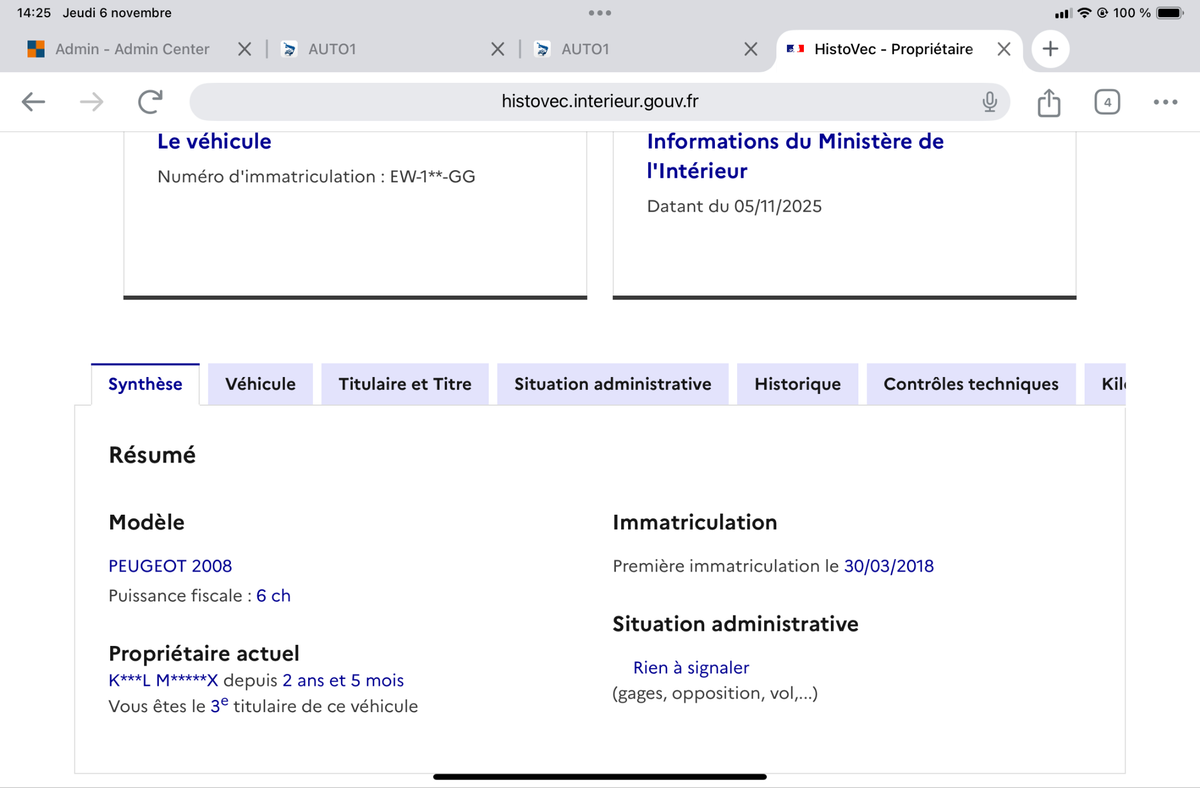This screenshot has width=1200, height=788.
Task: Open the browser three-dots menu
Action: point(1165,101)
